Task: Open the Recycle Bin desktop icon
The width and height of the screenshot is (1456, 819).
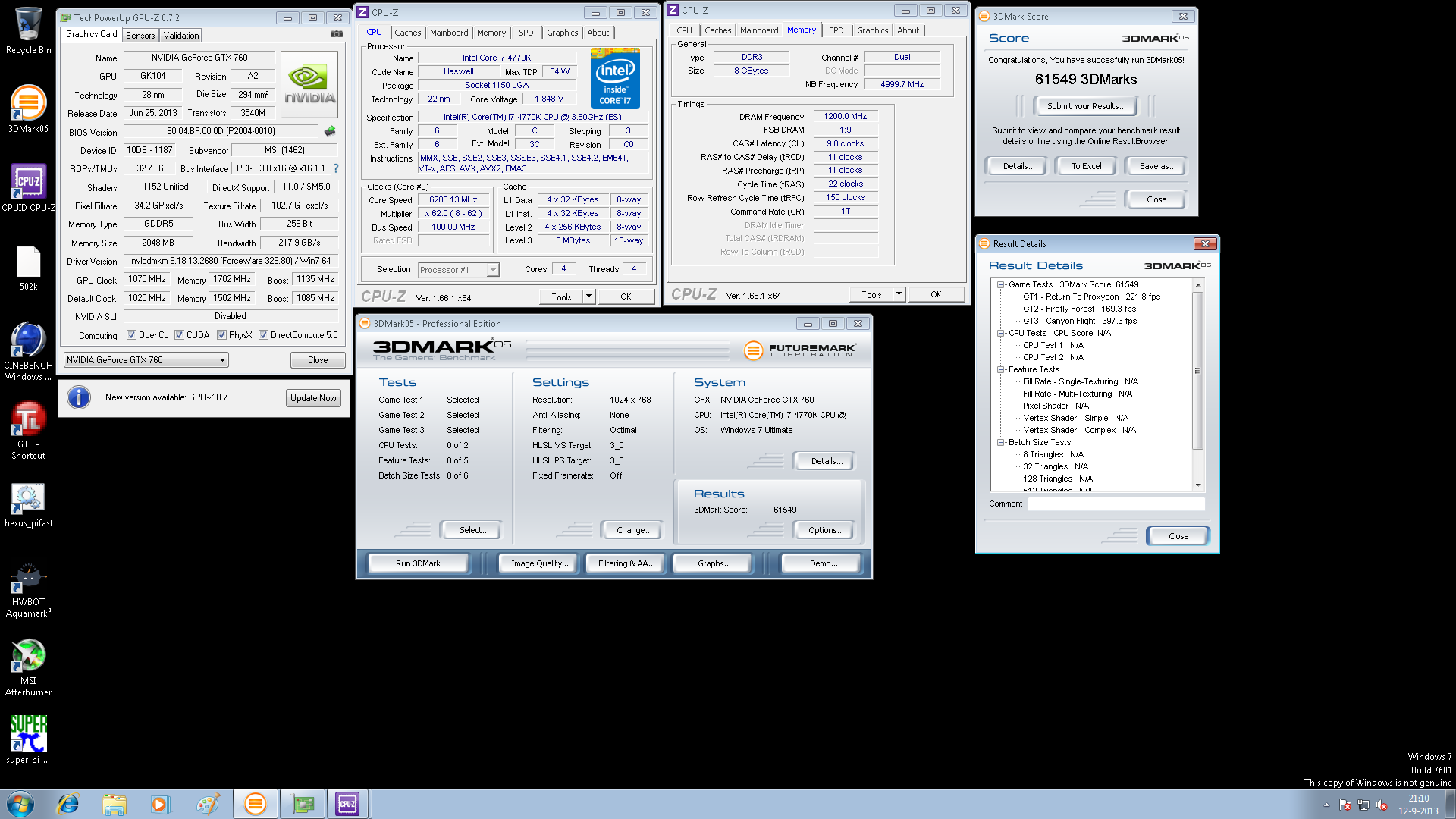Action: coord(28,30)
